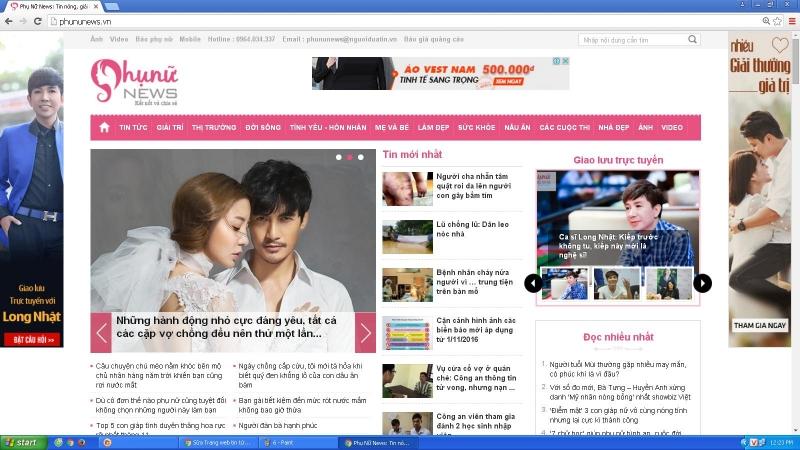
Task: Open the Chrome menu icon
Action: pos(789,21)
